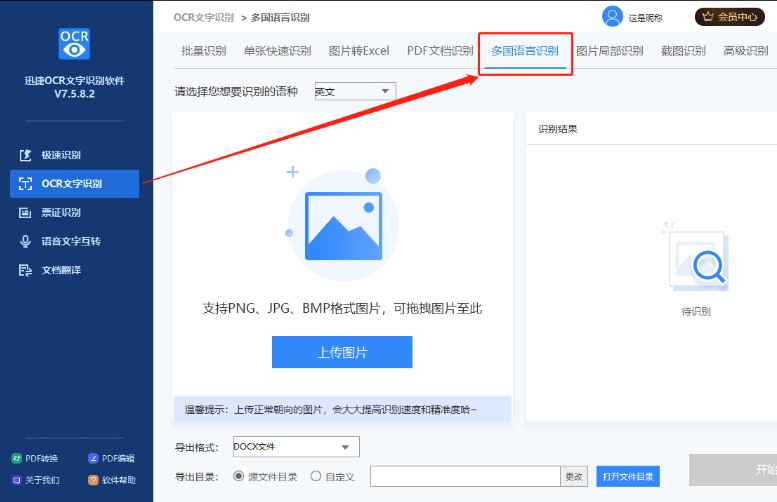The width and height of the screenshot is (777, 502).
Task: Click the OCR文字识别 sidebar icon
Action: (25, 184)
